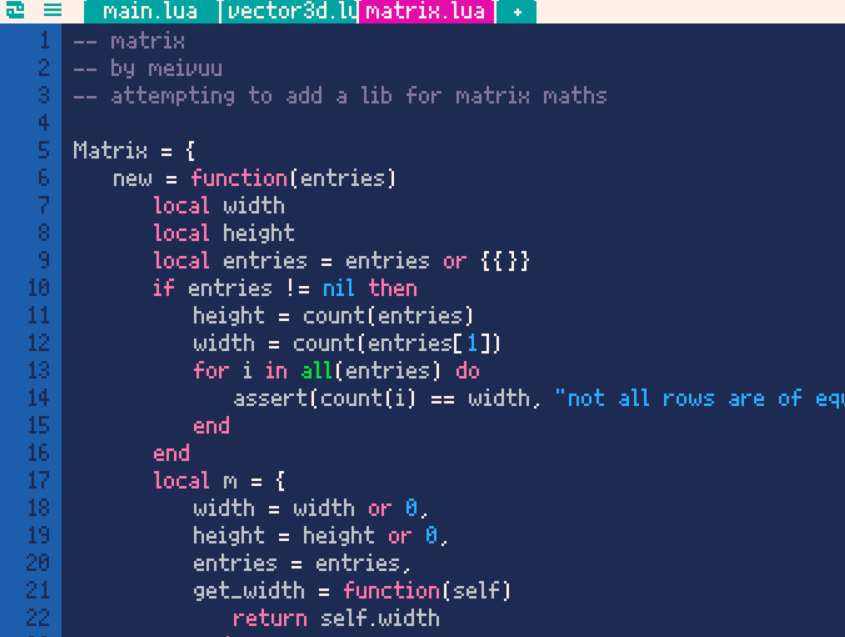Add a new tab with plus button
The image size is (845, 637).
click(x=517, y=12)
